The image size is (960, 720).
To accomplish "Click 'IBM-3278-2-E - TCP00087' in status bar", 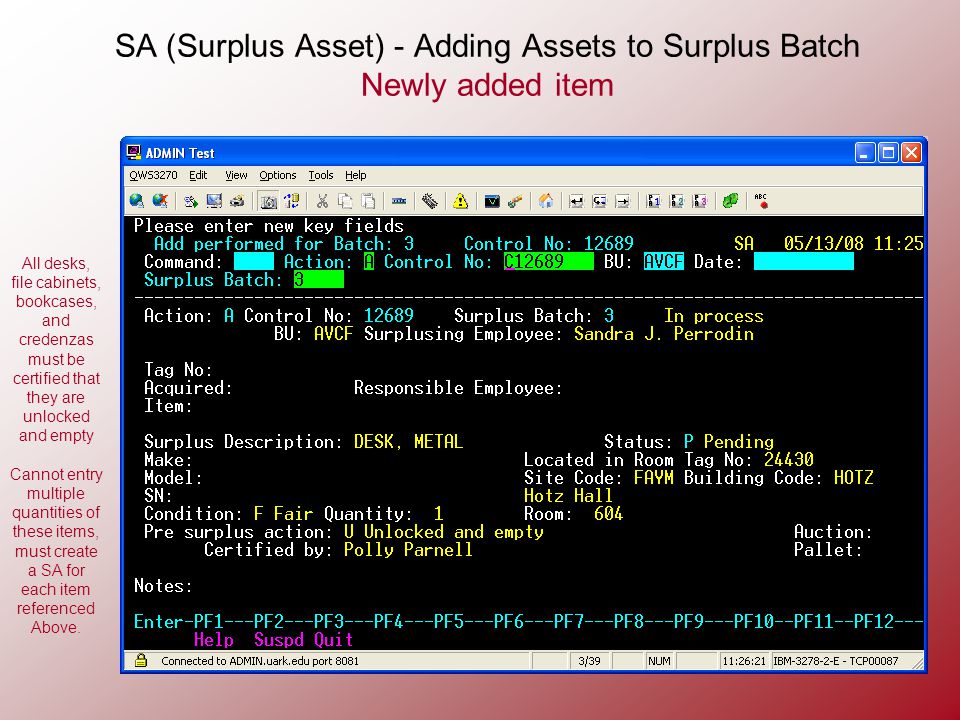I will [x=835, y=661].
